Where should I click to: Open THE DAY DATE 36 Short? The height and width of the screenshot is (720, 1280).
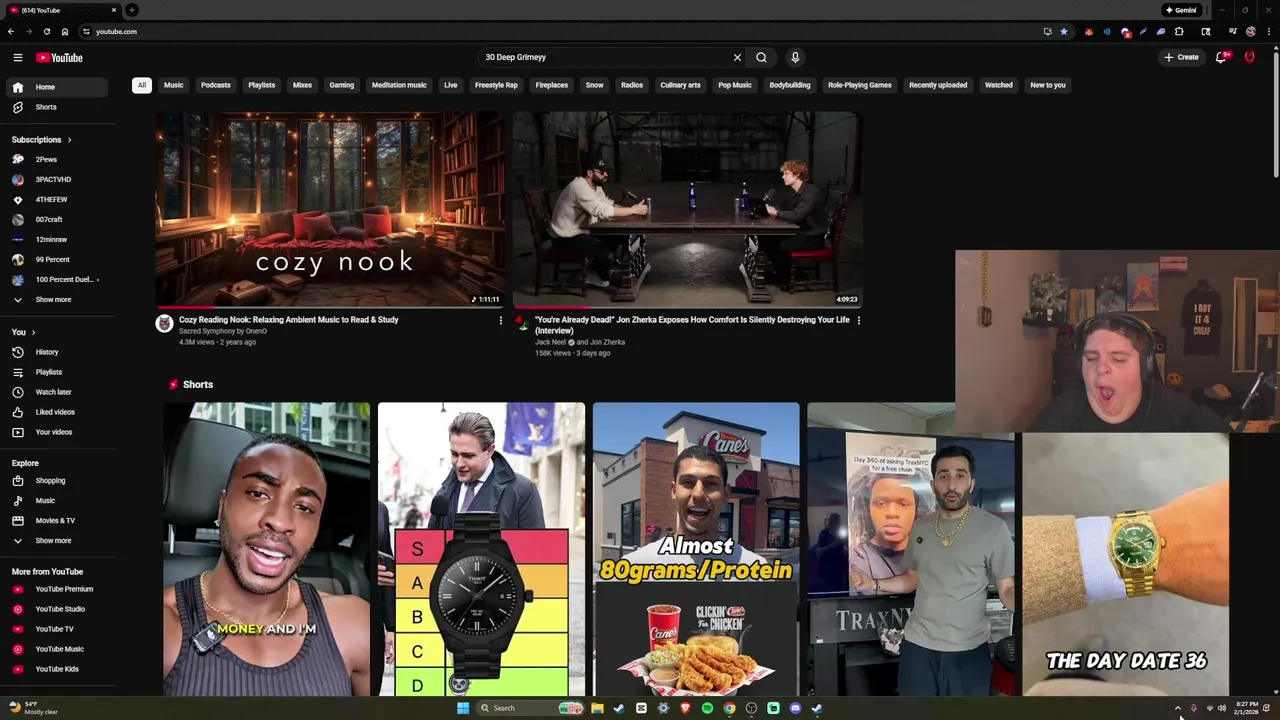1125,563
